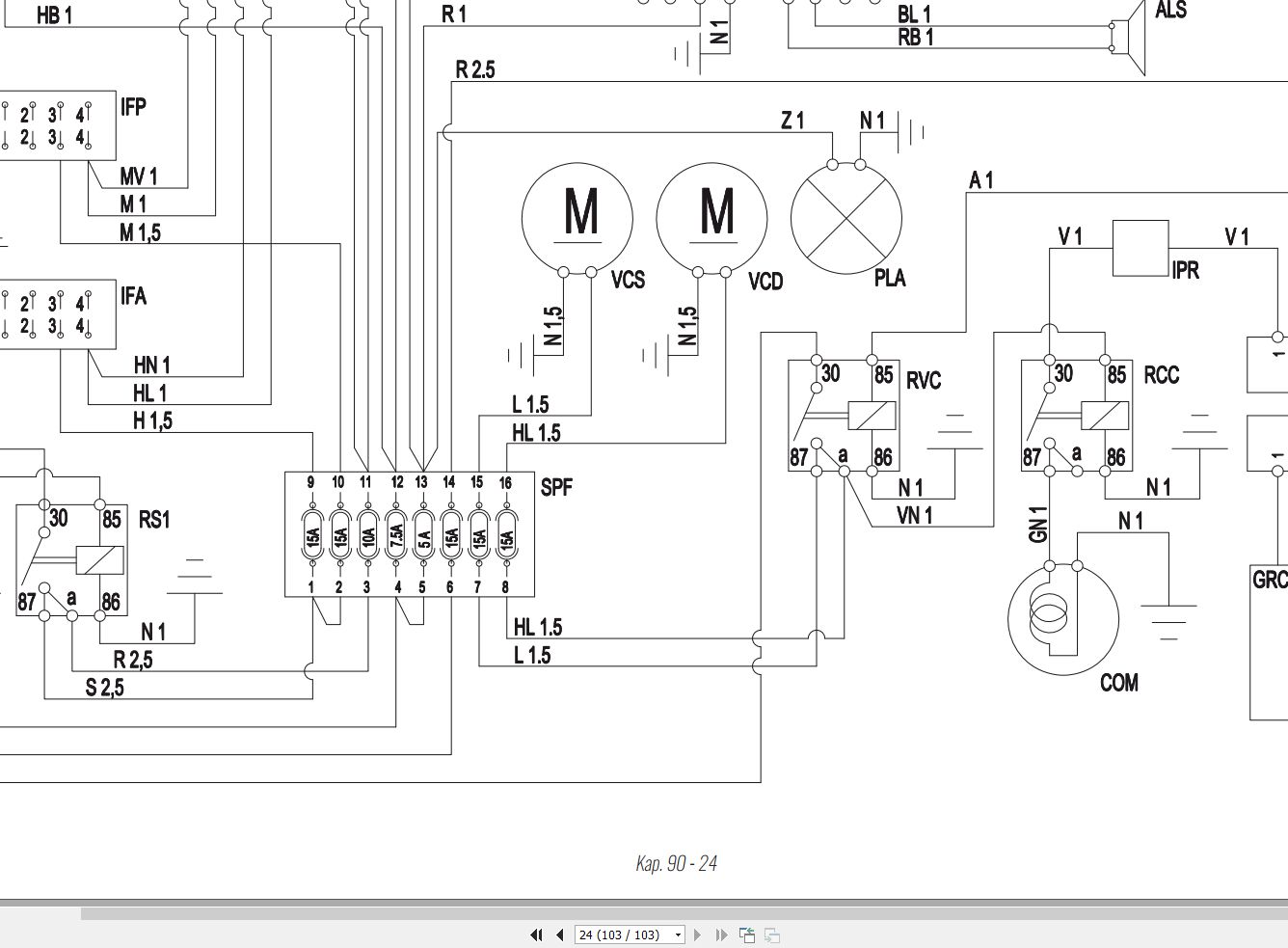Click the VCS motor symbol

coord(577,217)
